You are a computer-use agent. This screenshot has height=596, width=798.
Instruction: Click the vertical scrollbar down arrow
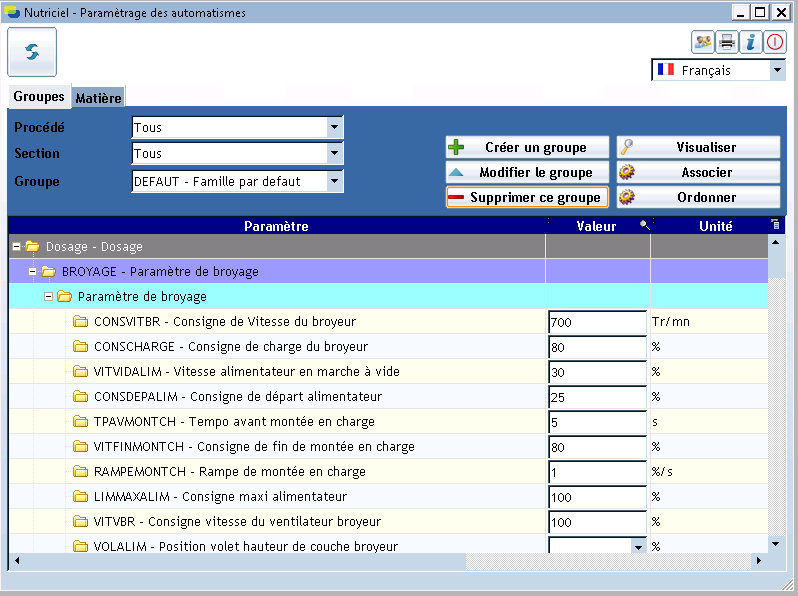point(775,543)
